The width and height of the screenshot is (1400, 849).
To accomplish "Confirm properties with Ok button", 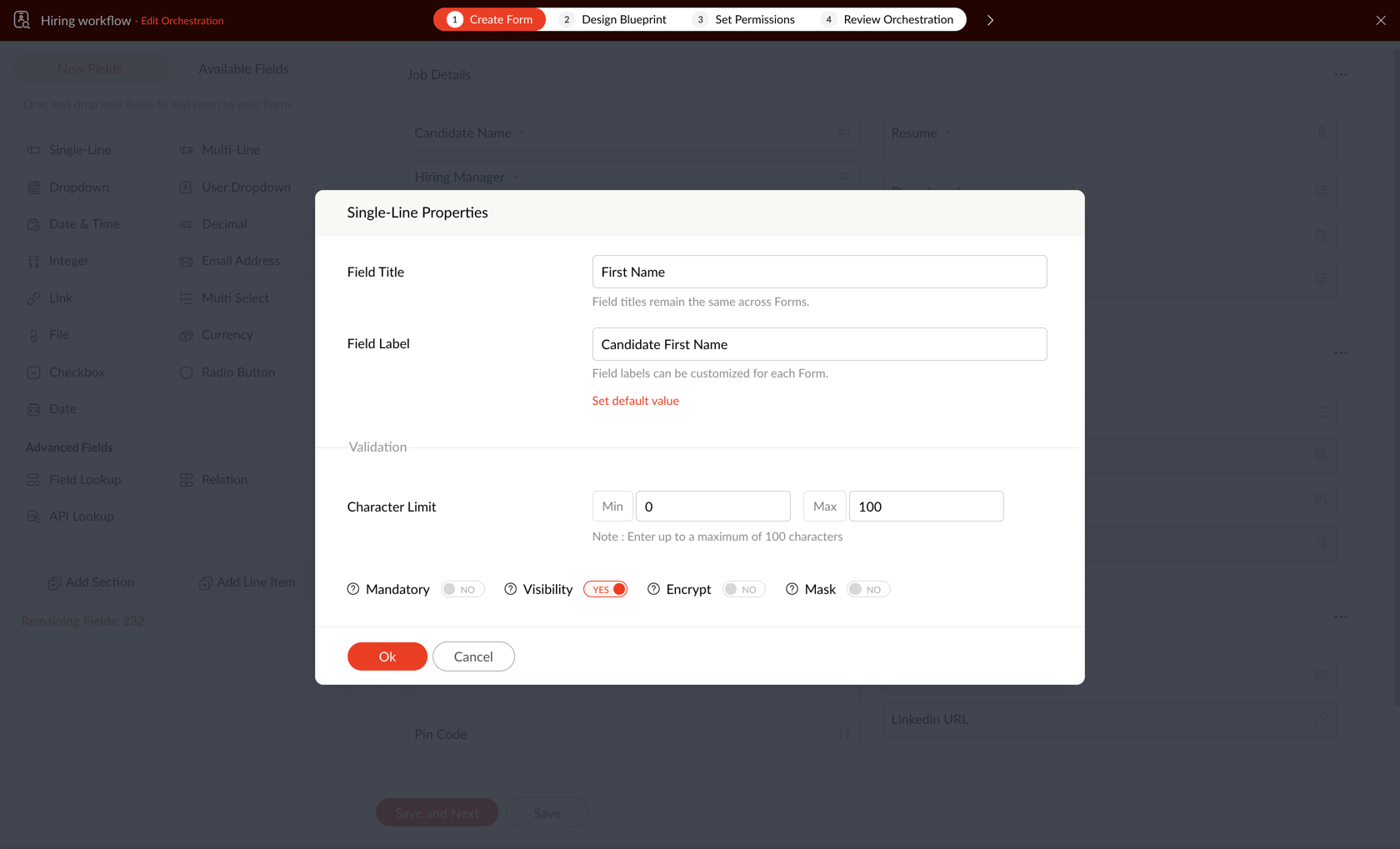I will coord(387,657).
